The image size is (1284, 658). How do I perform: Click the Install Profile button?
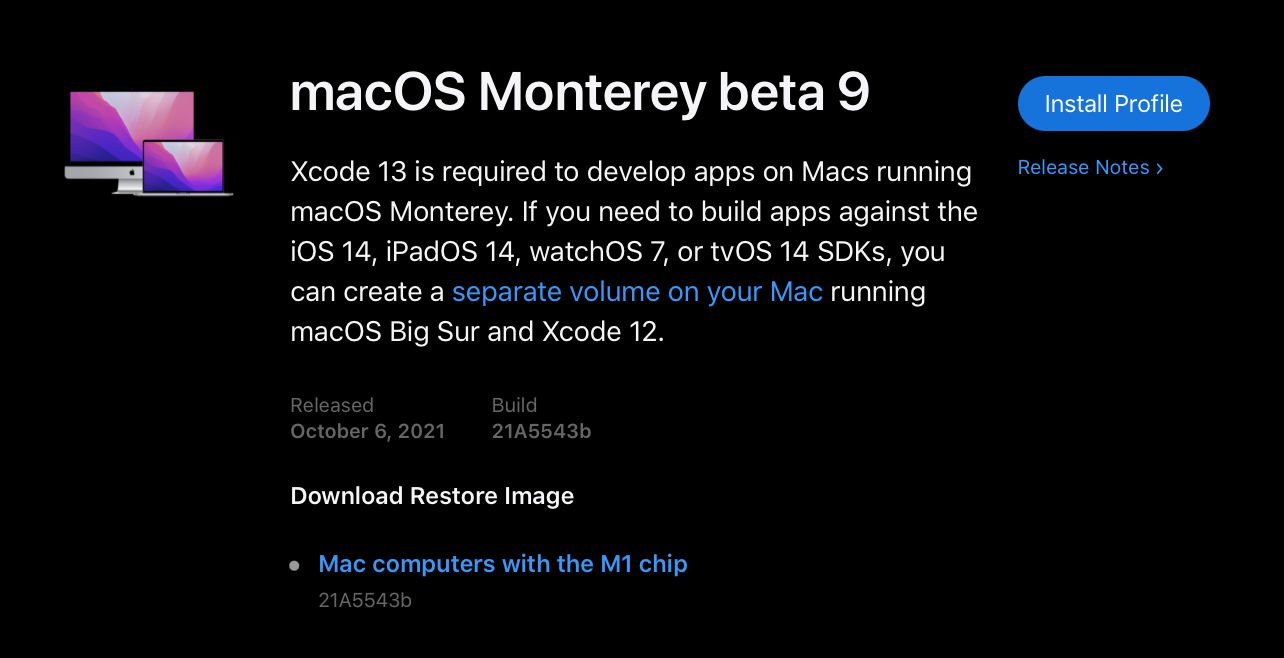click(x=1113, y=104)
